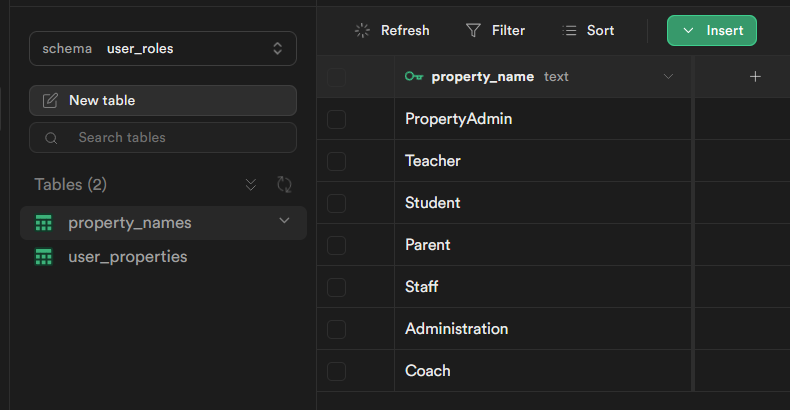Image resolution: width=790 pixels, height=410 pixels.
Task: Click the Sort lines icon
Action: tap(570, 31)
